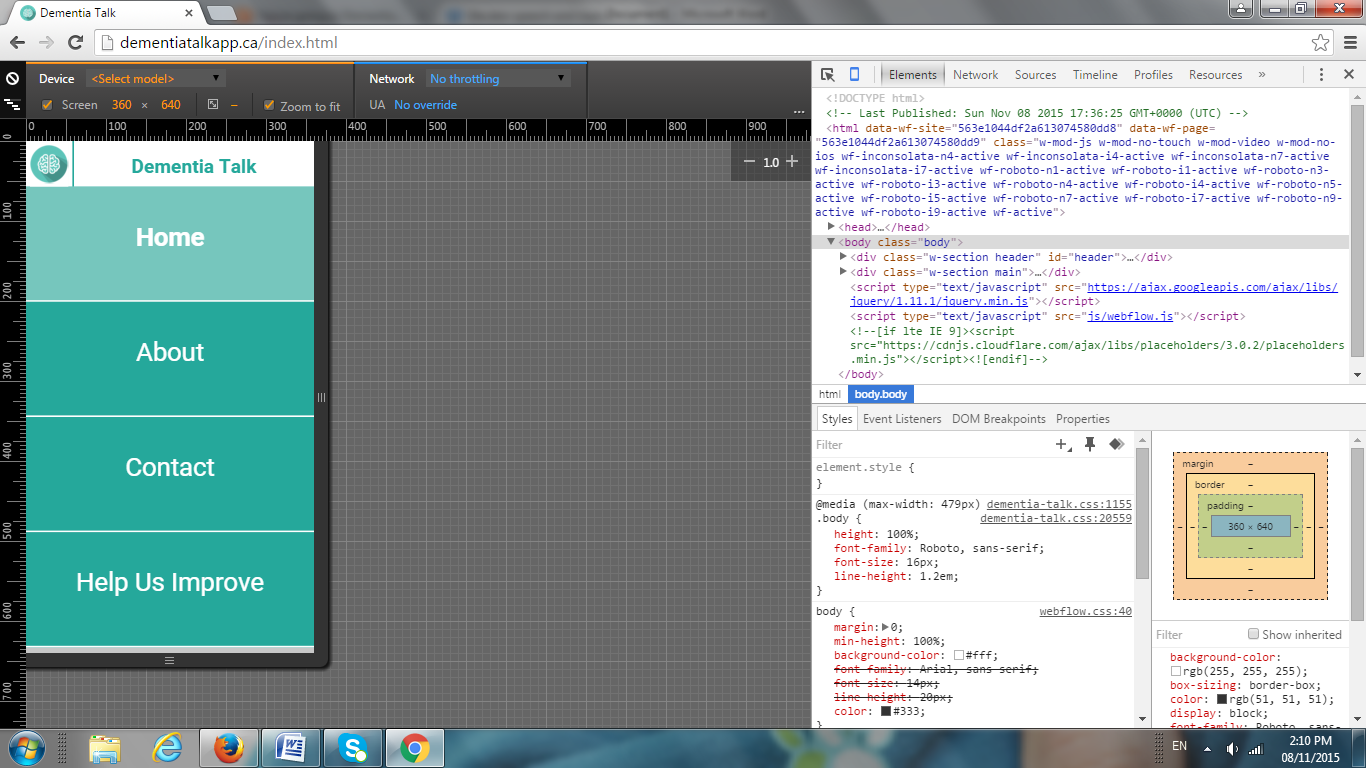Viewport: 1366px width, 768px height.
Task: Open the Chrome hamburger menu
Action: point(1350,42)
